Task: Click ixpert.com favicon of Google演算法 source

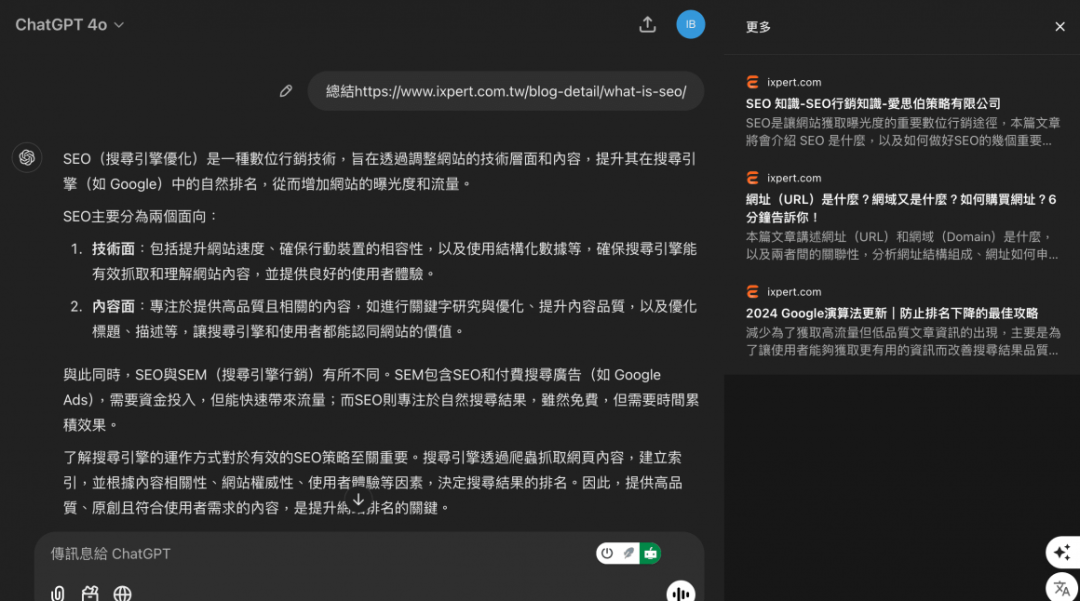Action: coord(752,291)
